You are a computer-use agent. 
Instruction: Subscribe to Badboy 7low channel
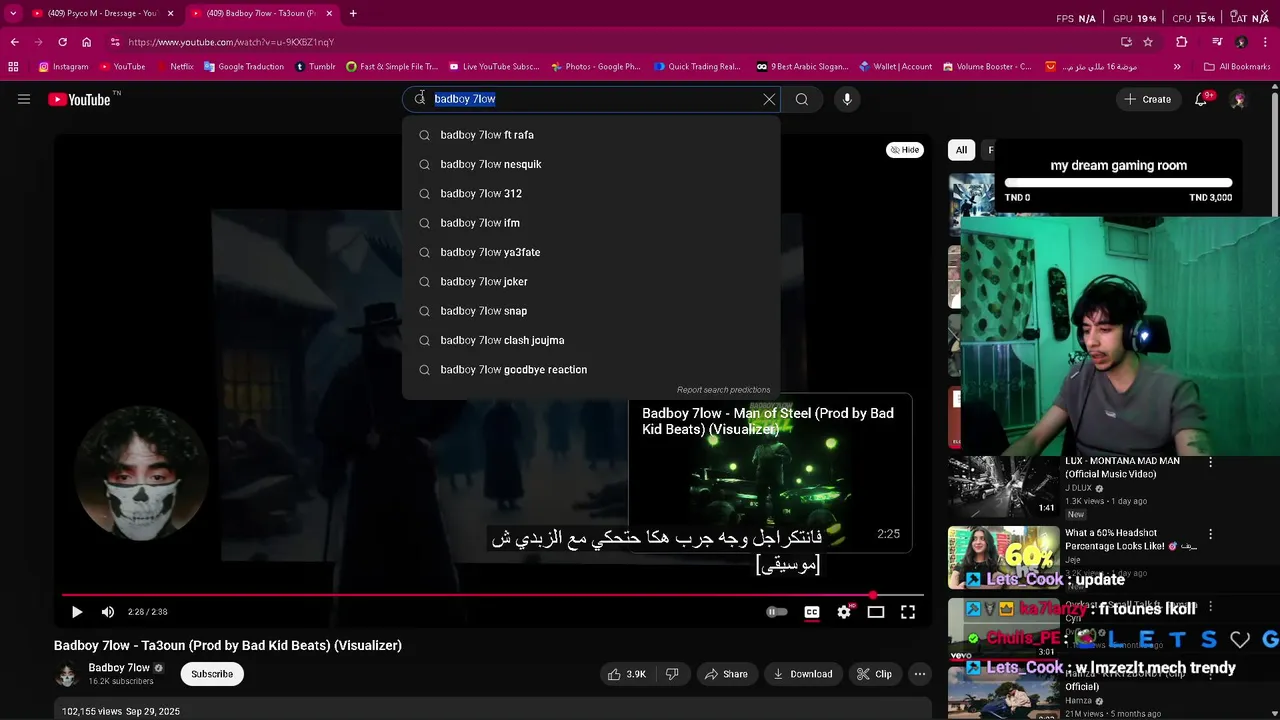pyautogui.click(x=212, y=674)
